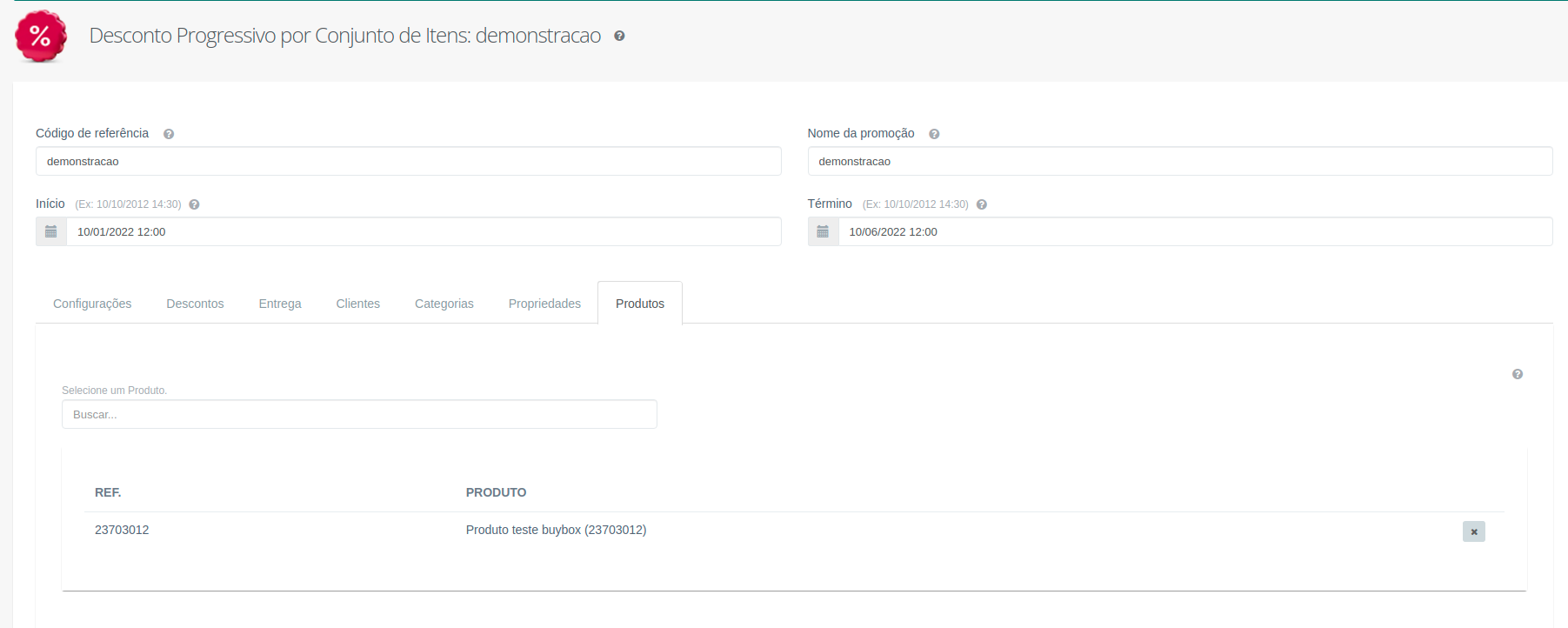Click help icon beside Início label
Screen dimensions: 1568x628
pos(194,204)
